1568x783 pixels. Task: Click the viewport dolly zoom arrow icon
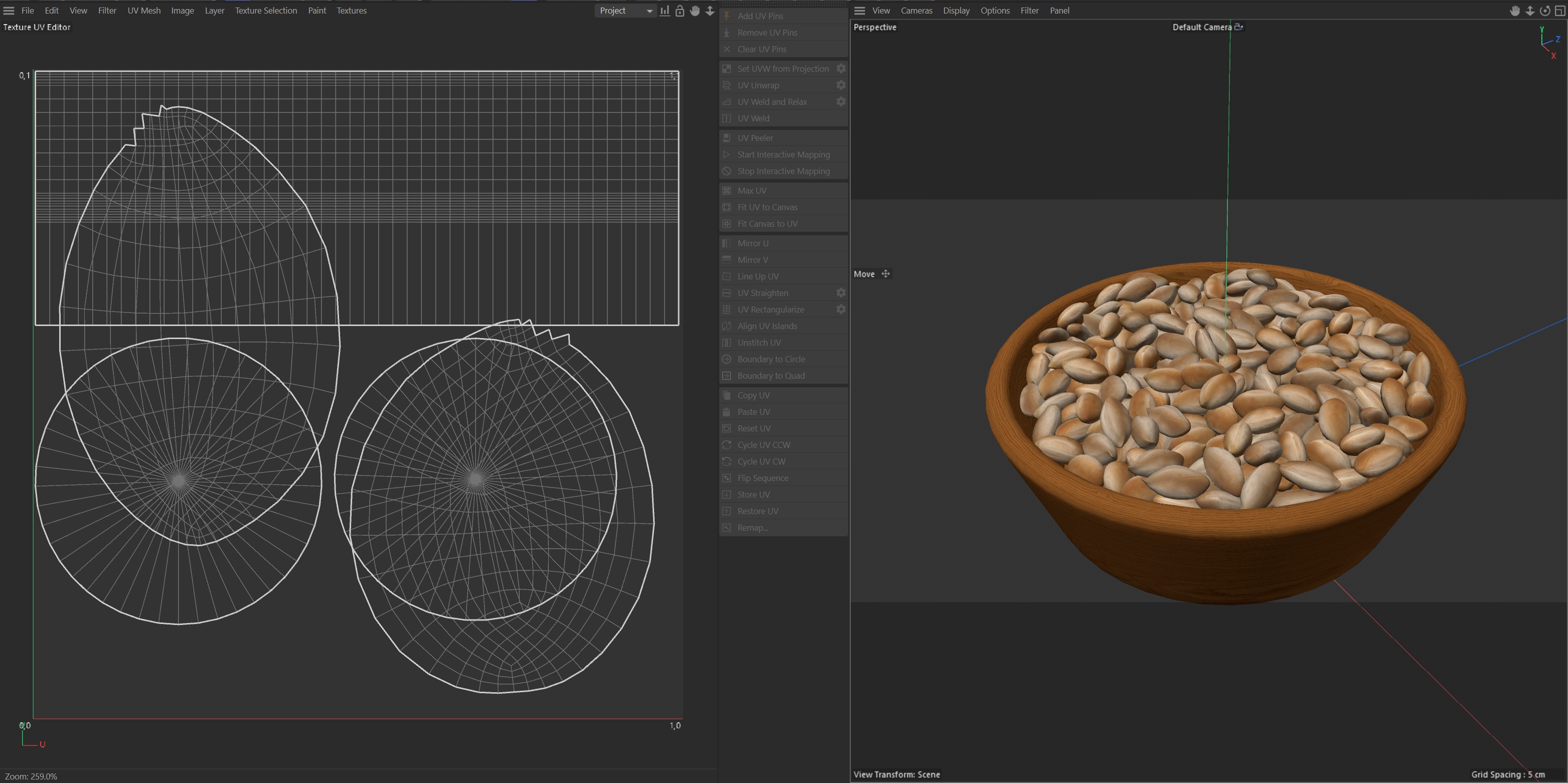point(1530,11)
